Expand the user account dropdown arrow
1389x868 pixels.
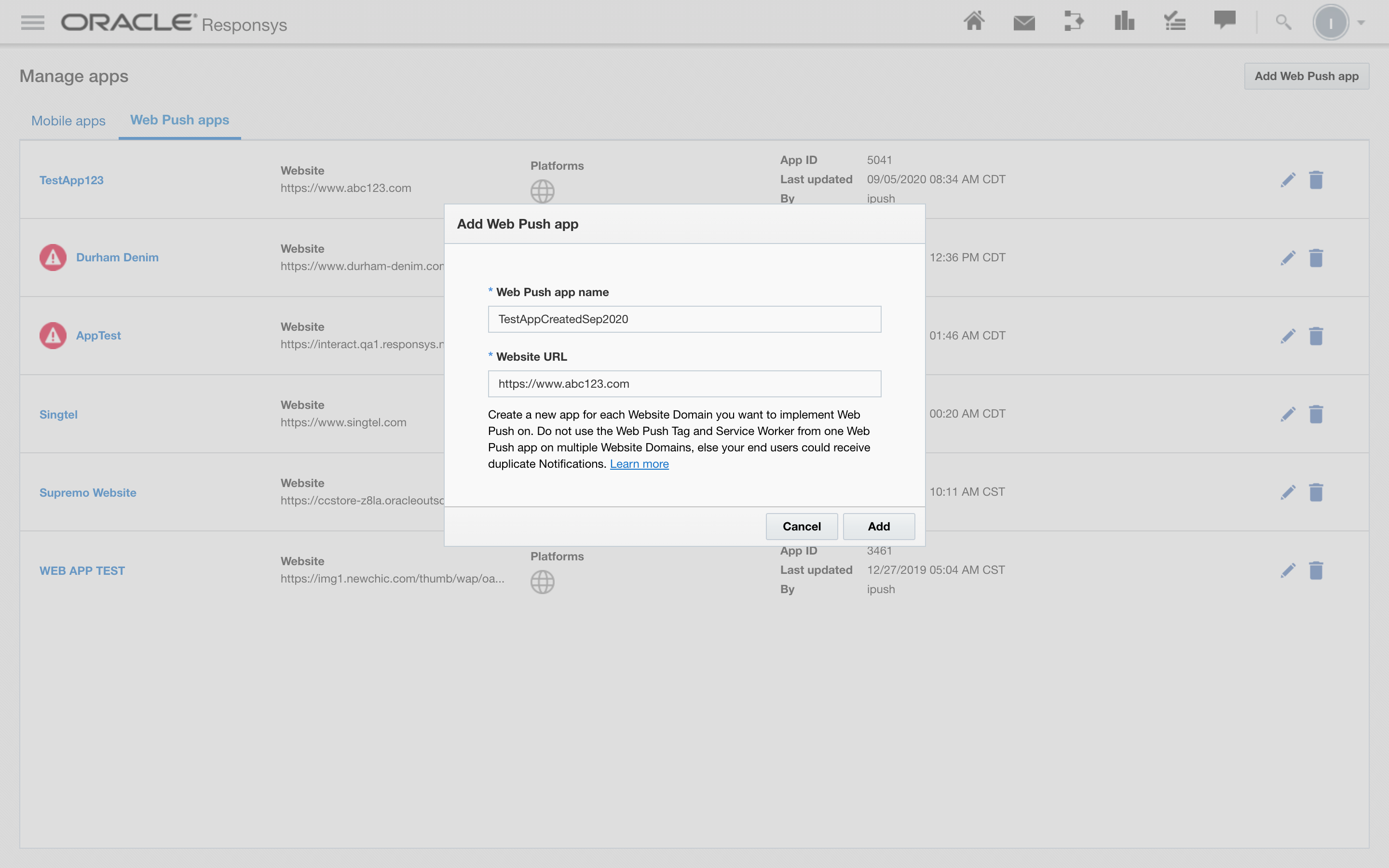[x=1361, y=23]
